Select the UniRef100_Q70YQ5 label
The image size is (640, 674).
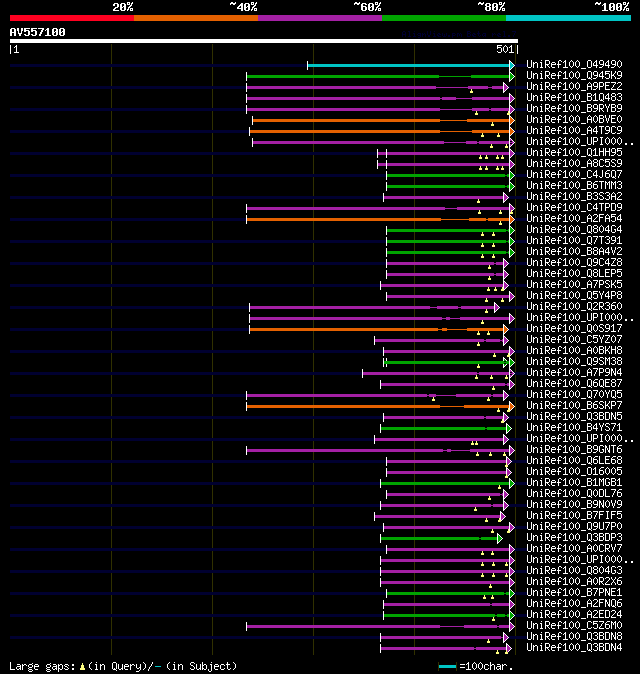pos(574,395)
